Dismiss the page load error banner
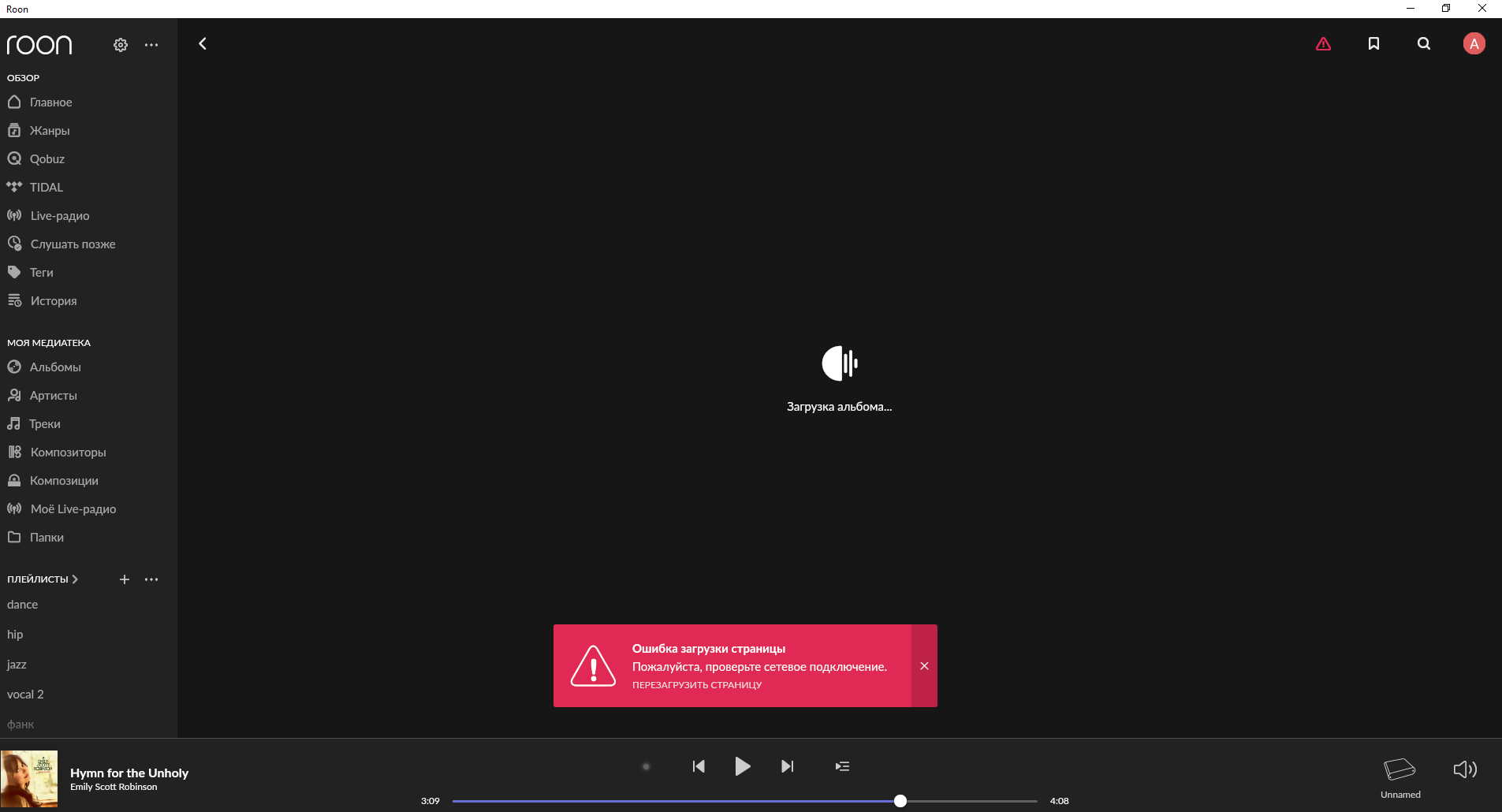This screenshot has height=812, width=1502. tap(924, 666)
